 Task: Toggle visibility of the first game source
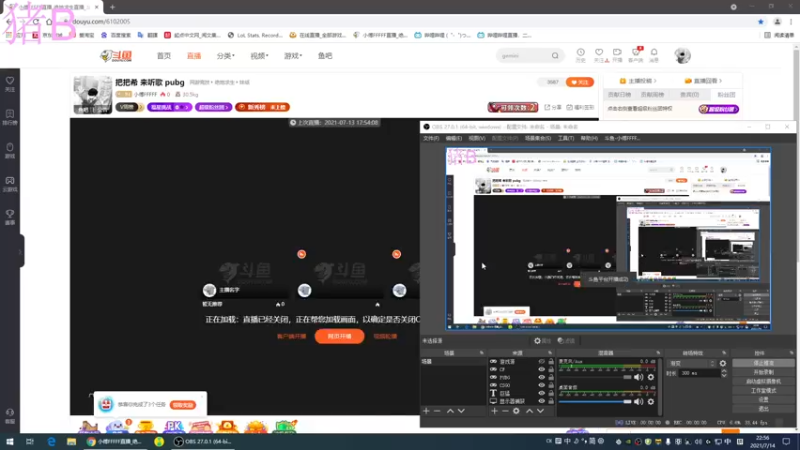click(x=542, y=362)
